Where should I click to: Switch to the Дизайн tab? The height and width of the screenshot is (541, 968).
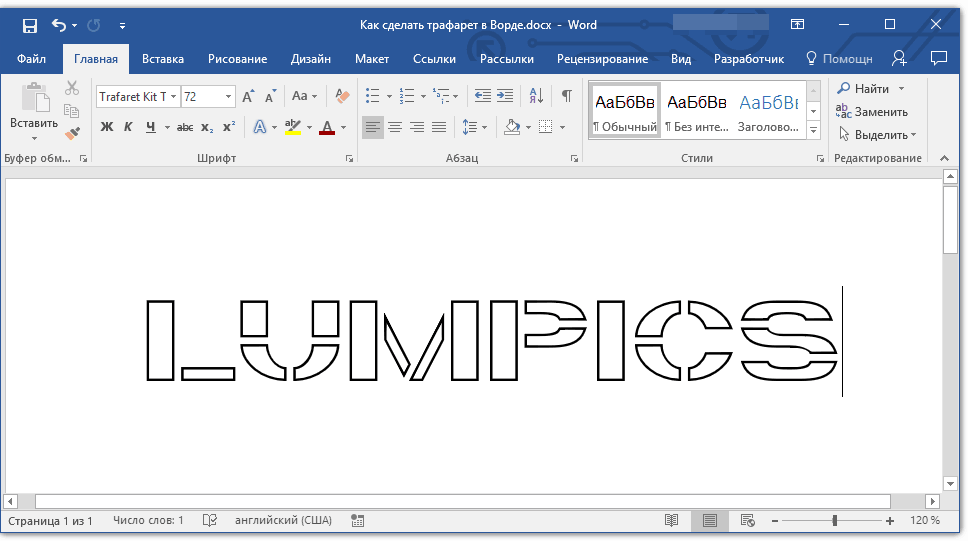pyautogui.click(x=311, y=59)
